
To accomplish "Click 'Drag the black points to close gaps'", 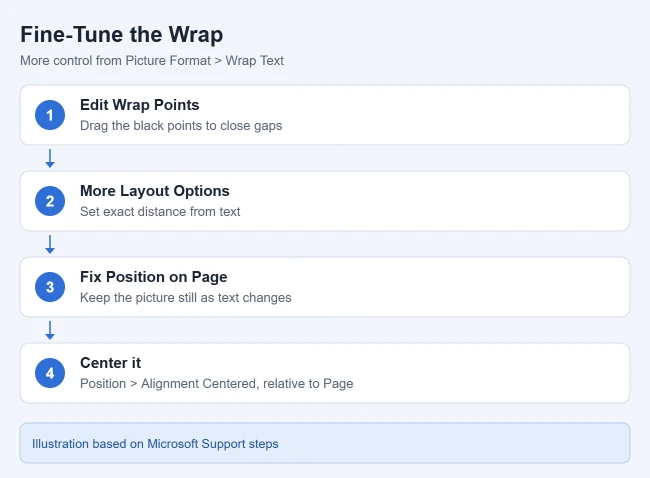I will tap(181, 126).
